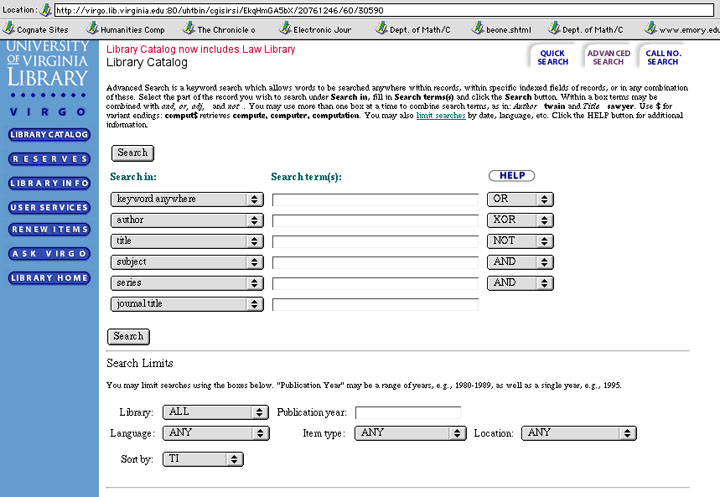The width and height of the screenshot is (720, 497).
Task: Click the keyword anywhere search term field
Action: (375, 199)
